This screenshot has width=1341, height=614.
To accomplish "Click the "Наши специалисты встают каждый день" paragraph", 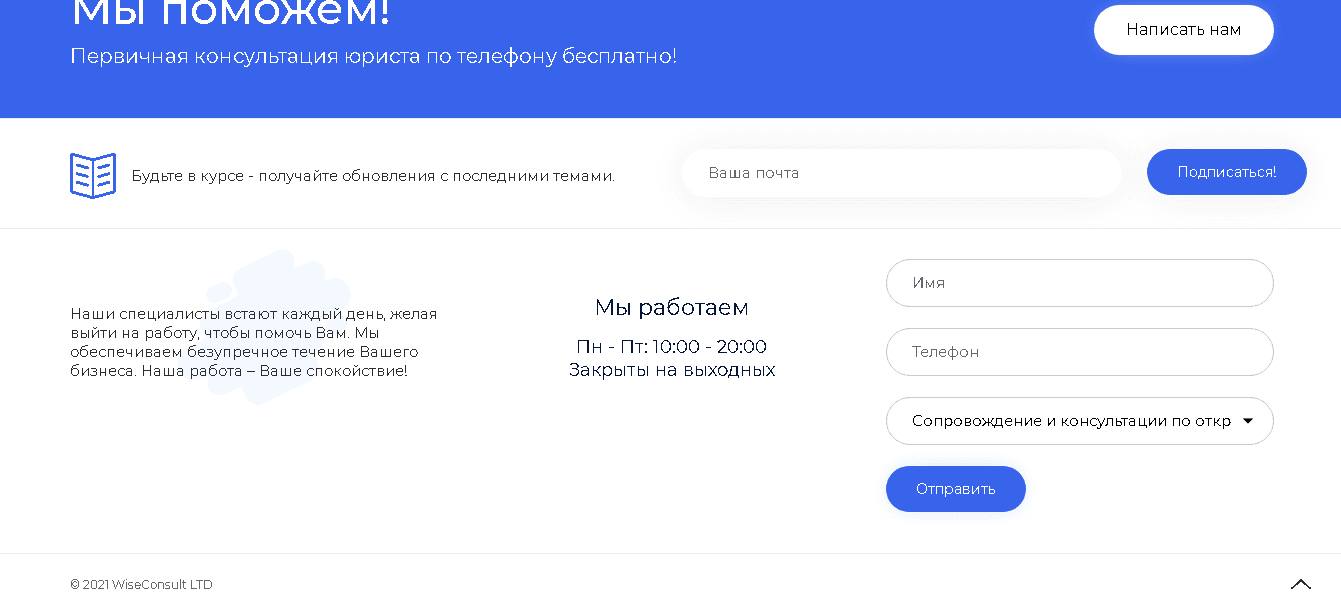I will pos(254,342).
